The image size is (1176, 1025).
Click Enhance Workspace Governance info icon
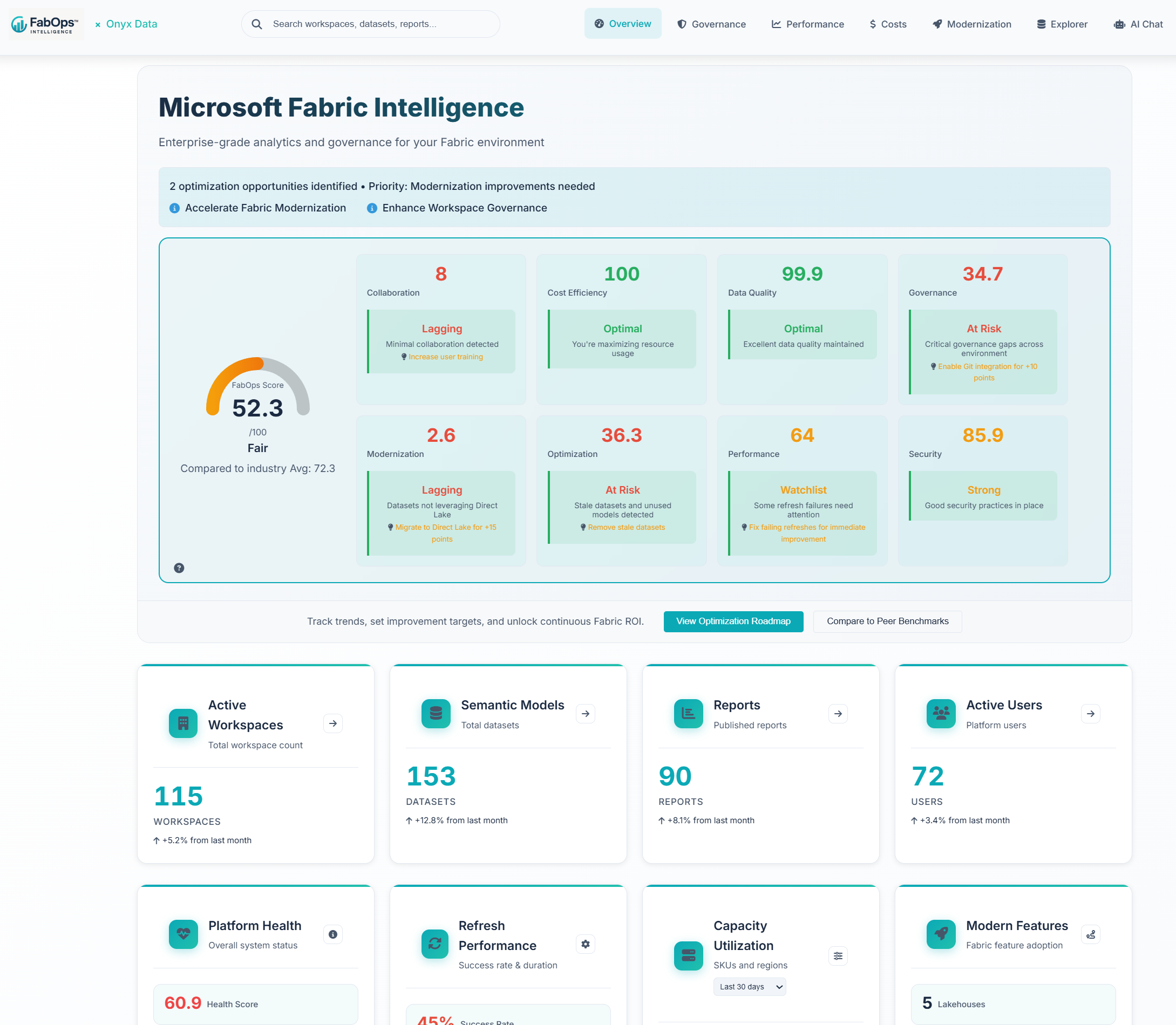coord(372,208)
